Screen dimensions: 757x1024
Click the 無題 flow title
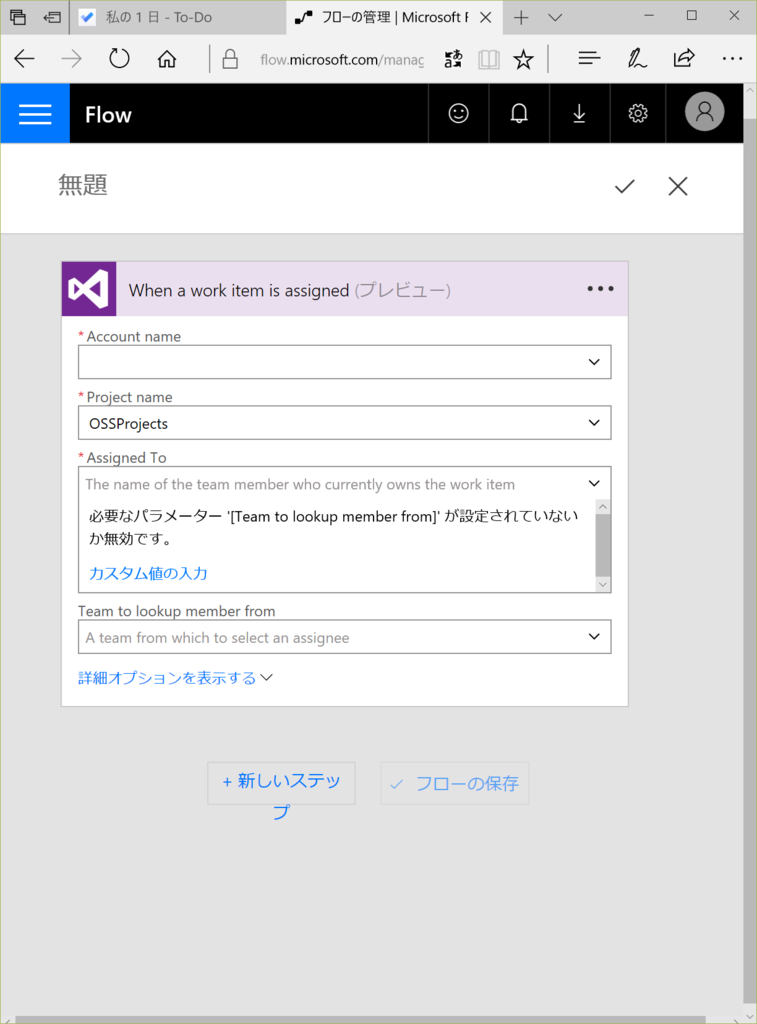tap(83, 185)
